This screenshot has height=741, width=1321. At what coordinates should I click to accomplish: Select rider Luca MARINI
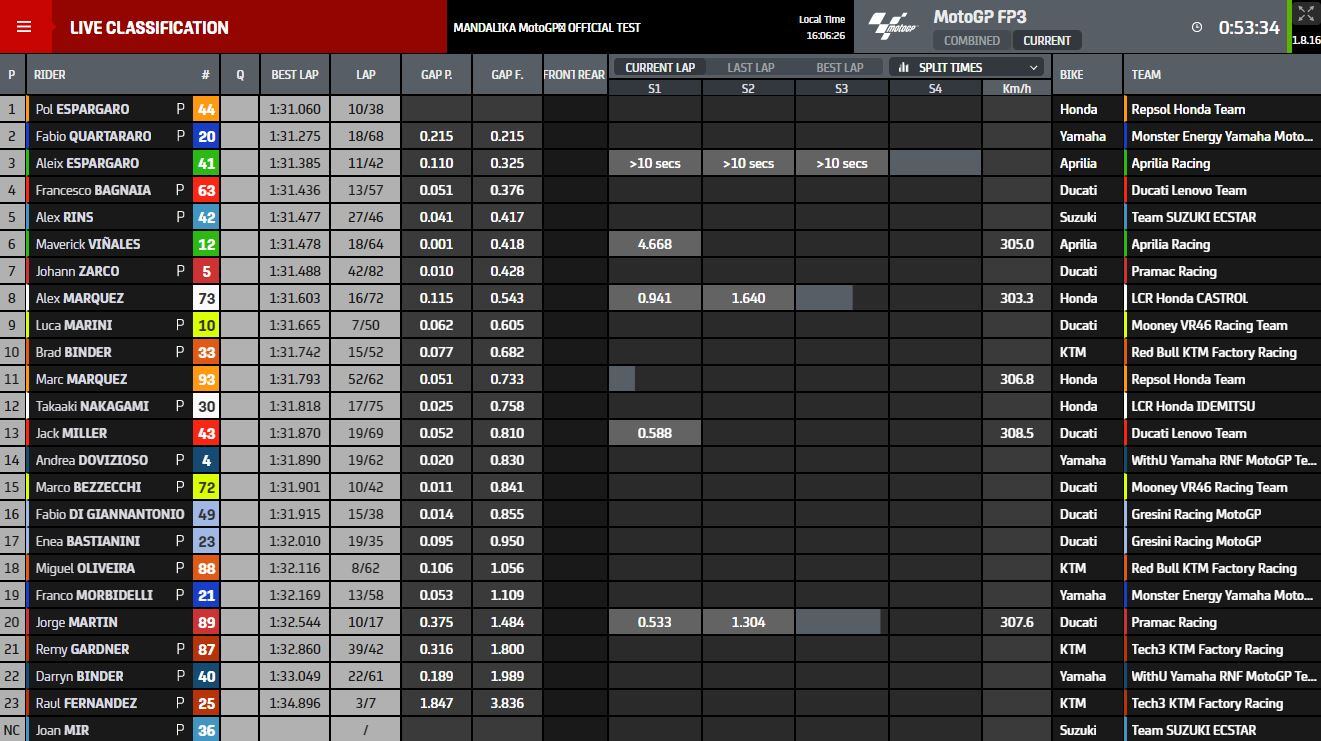74,325
